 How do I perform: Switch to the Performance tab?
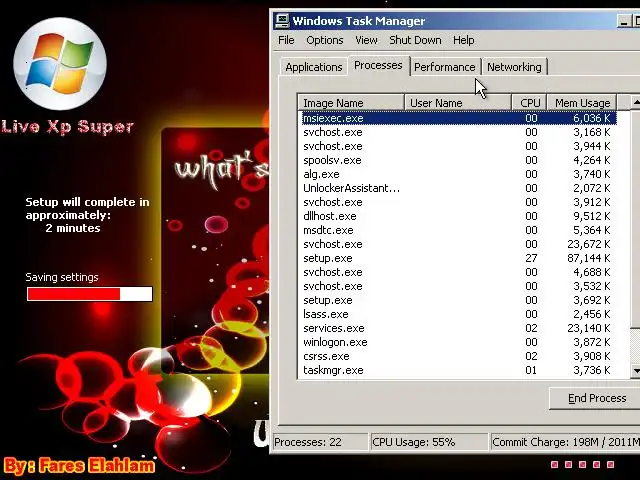444,67
